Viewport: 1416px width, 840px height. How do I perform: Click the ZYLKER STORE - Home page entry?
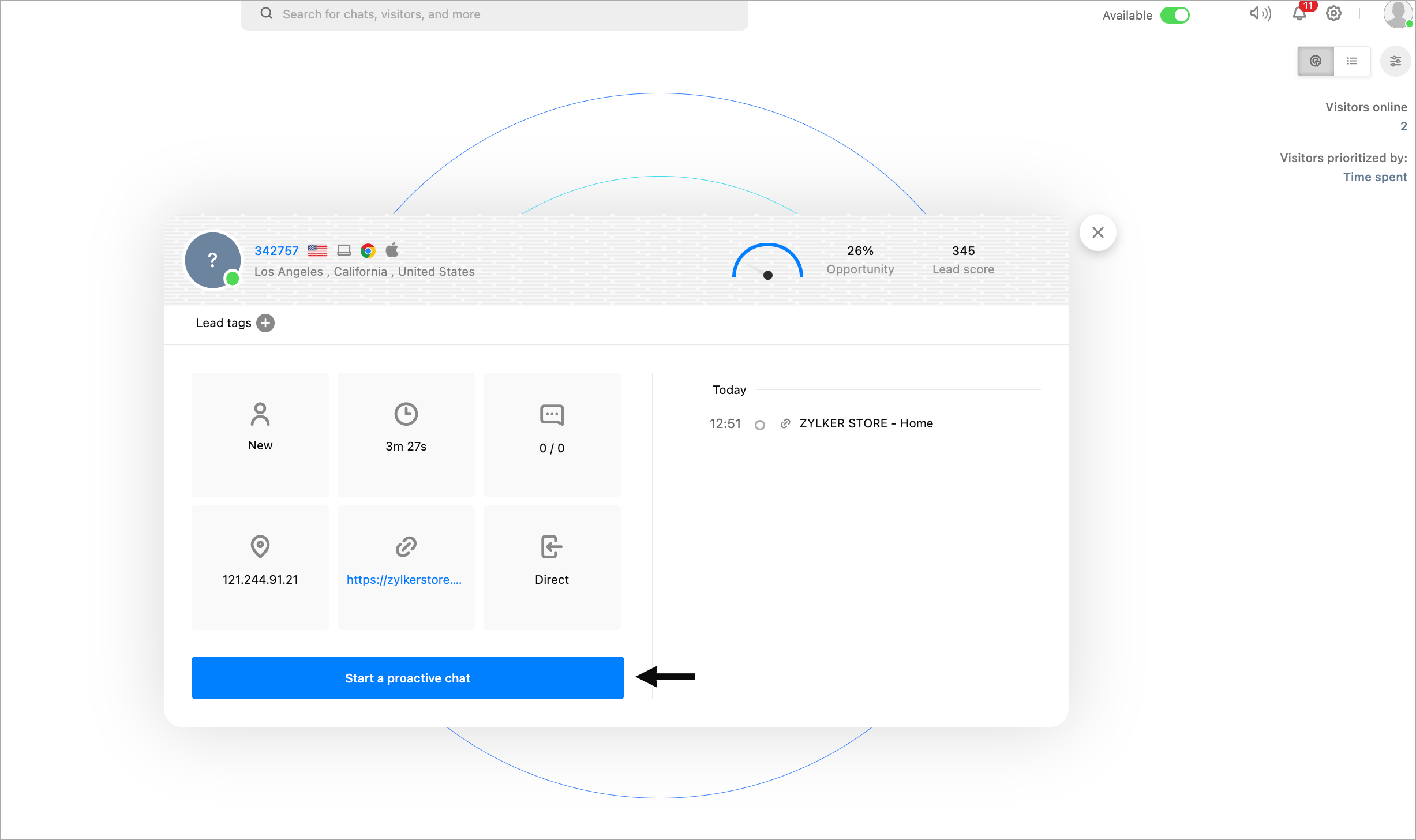click(866, 423)
